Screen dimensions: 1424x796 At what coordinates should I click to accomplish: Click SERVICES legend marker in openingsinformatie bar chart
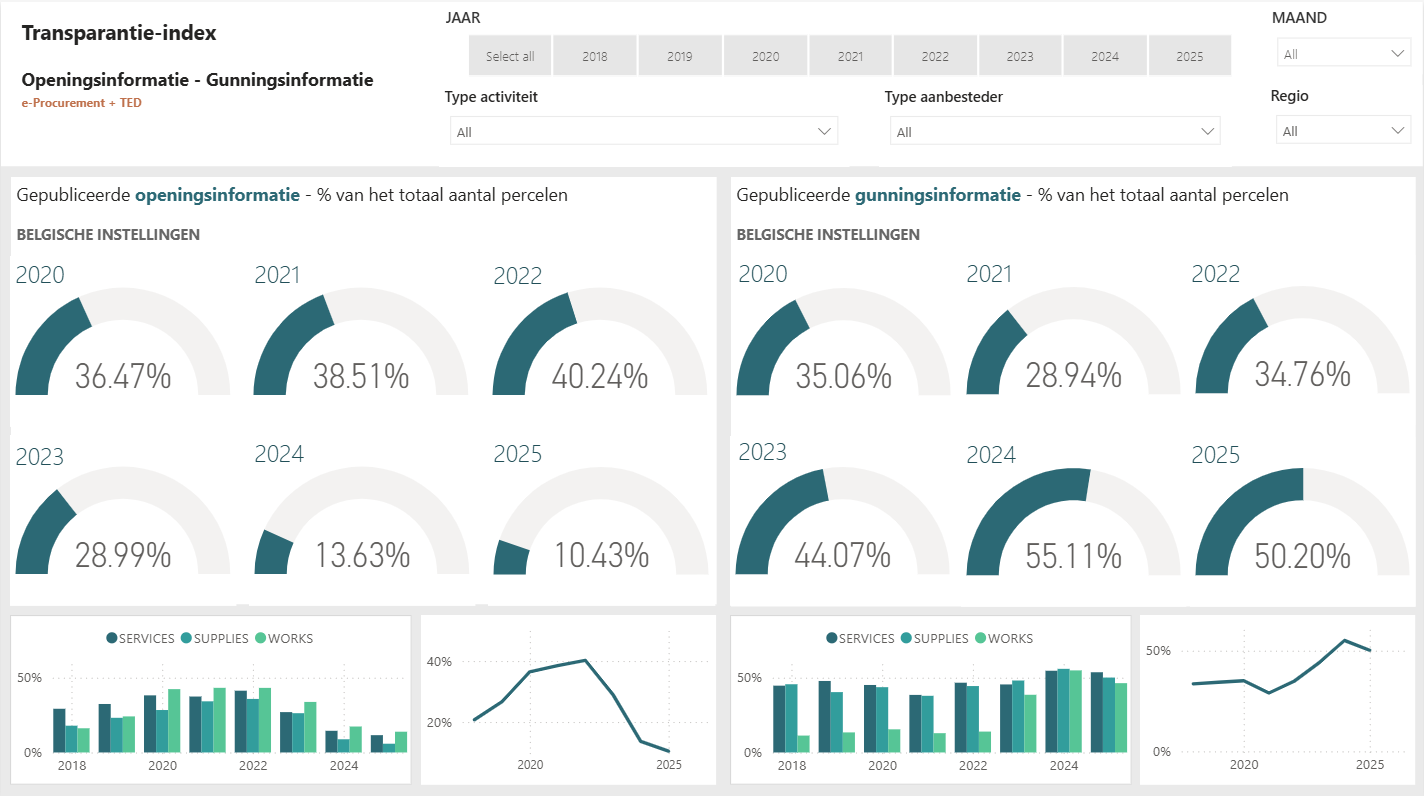point(112,638)
